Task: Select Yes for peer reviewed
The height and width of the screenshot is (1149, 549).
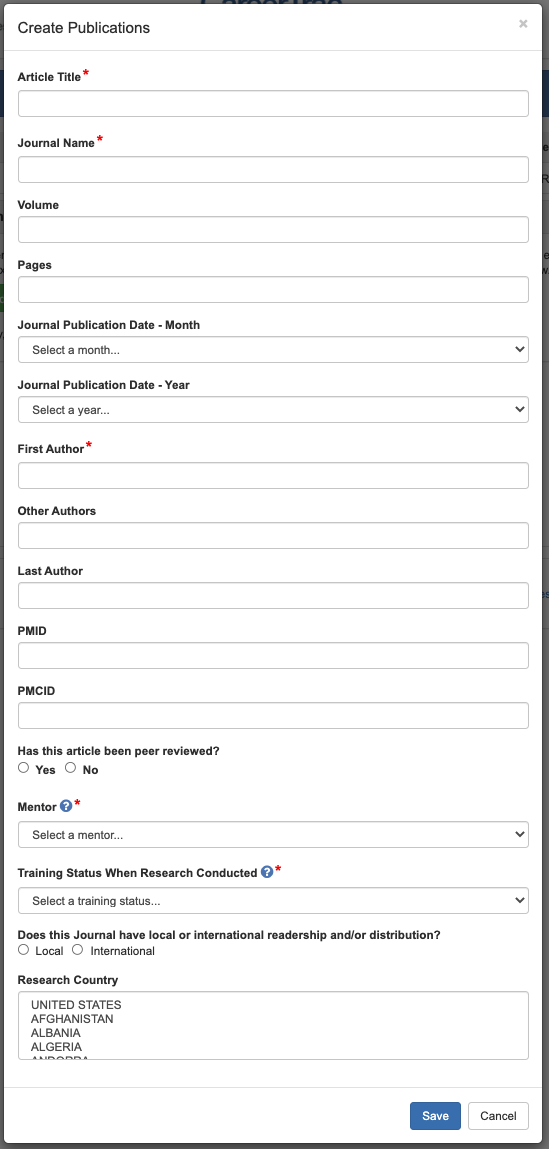Action: click(23, 768)
